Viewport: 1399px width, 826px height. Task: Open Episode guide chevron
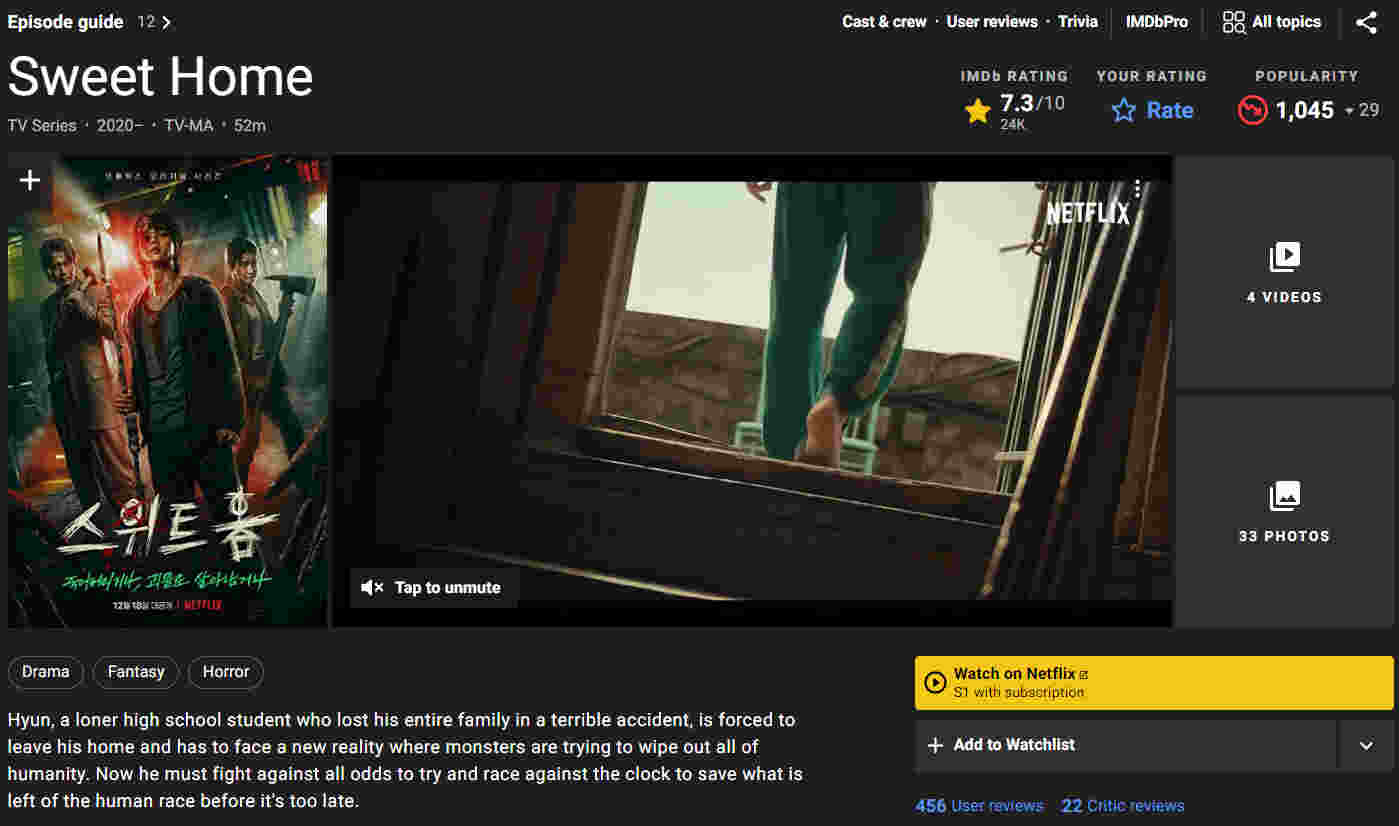[x=166, y=22]
